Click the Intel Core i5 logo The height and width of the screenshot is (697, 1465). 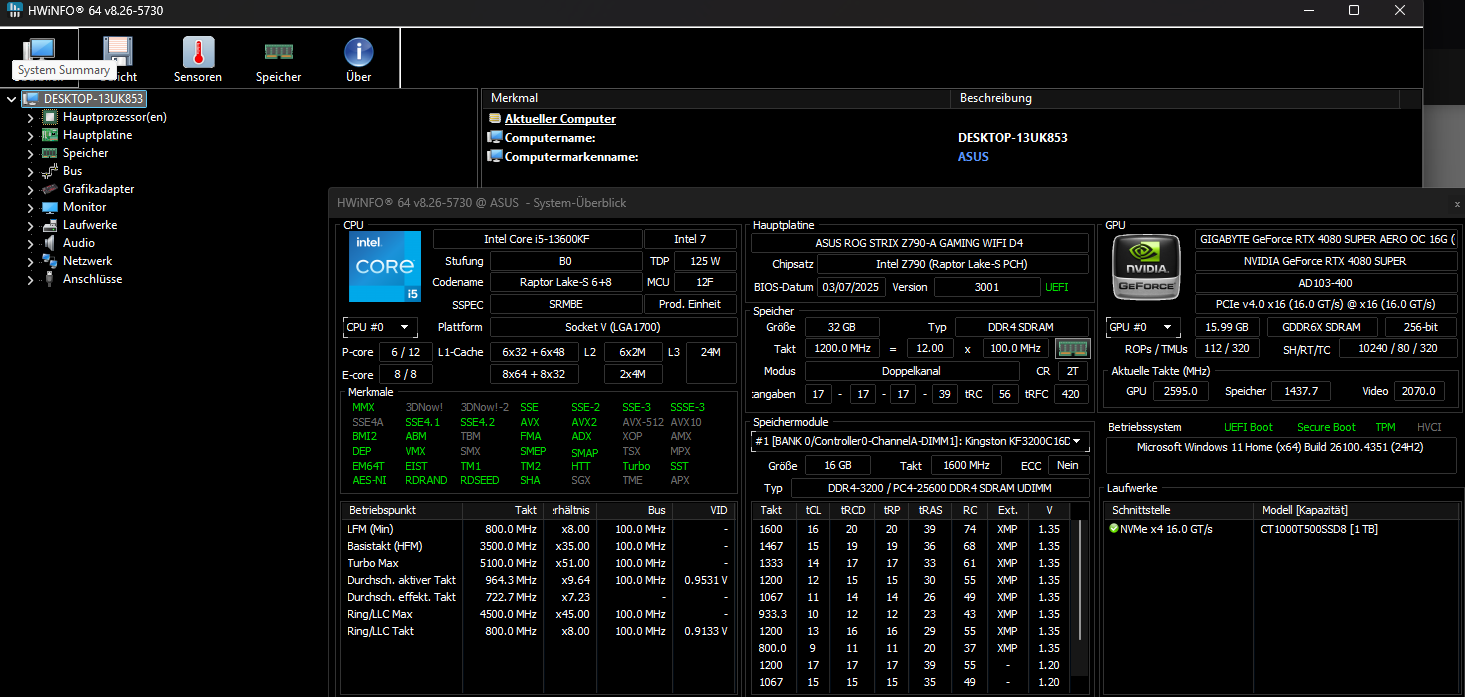point(385,266)
